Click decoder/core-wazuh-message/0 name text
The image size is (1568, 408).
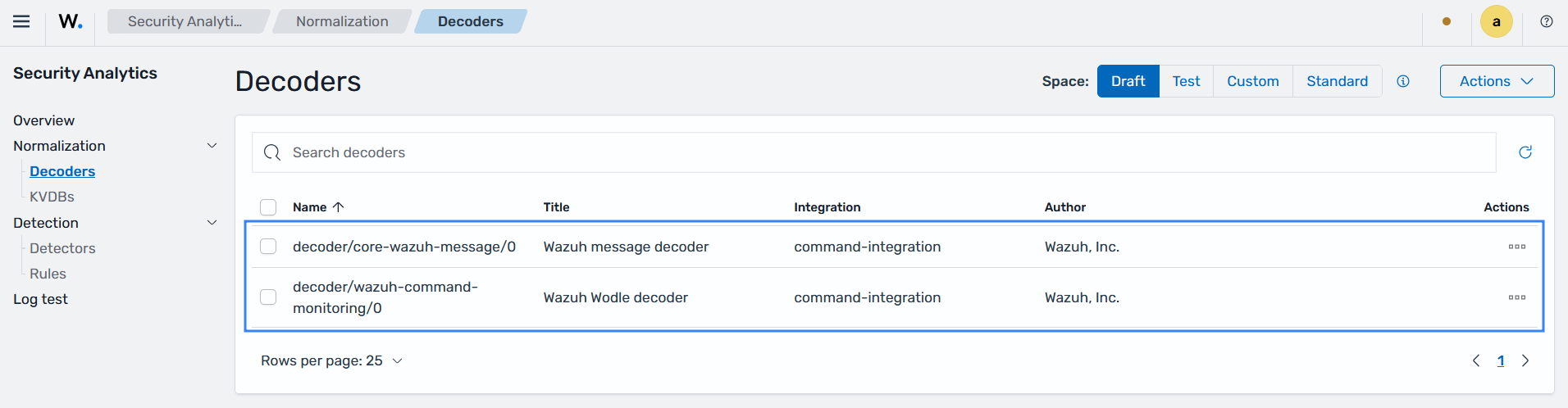pyautogui.click(x=404, y=247)
